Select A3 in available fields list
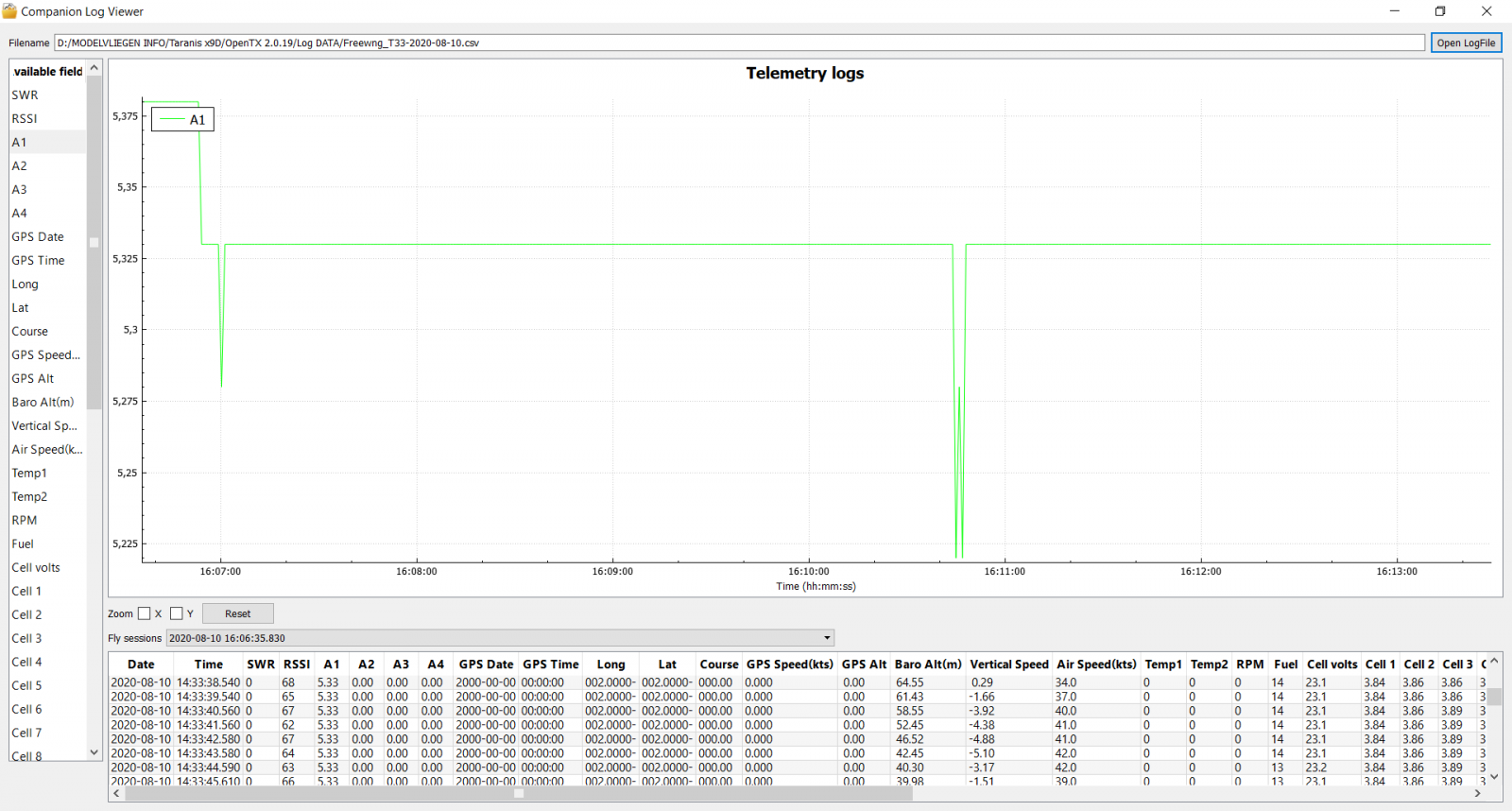Image resolution: width=1512 pixels, height=811 pixels. click(x=47, y=189)
